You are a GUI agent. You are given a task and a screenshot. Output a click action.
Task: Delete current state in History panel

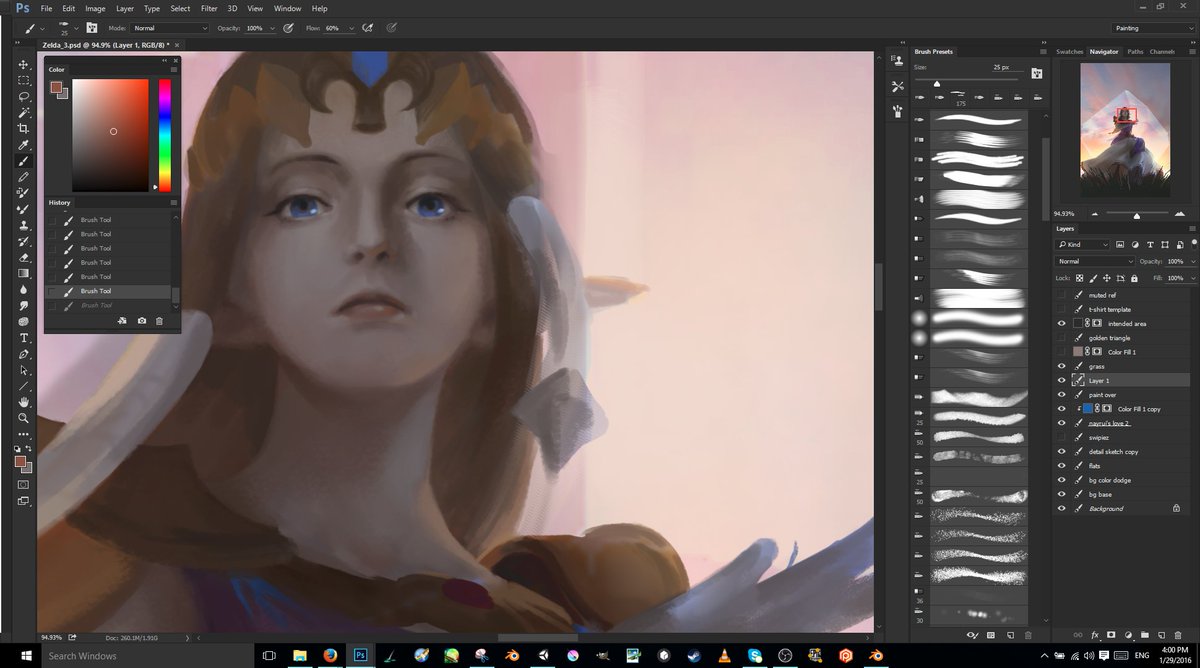coord(159,321)
